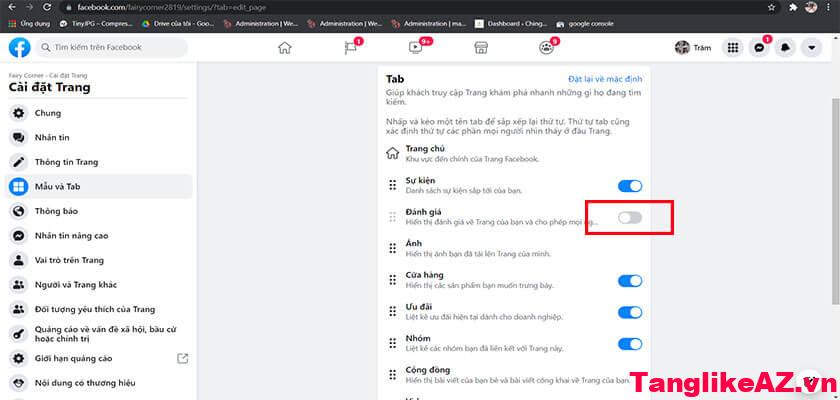Open the apps grid menu icon
Image resolution: width=840 pixels, height=400 pixels.
click(733, 47)
